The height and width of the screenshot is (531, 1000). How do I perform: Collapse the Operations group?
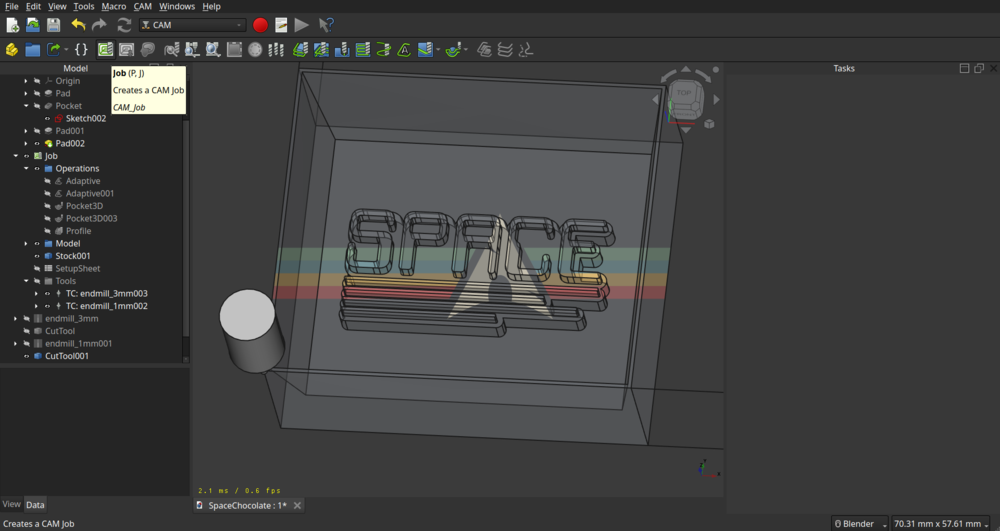click(x=26, y=168)
